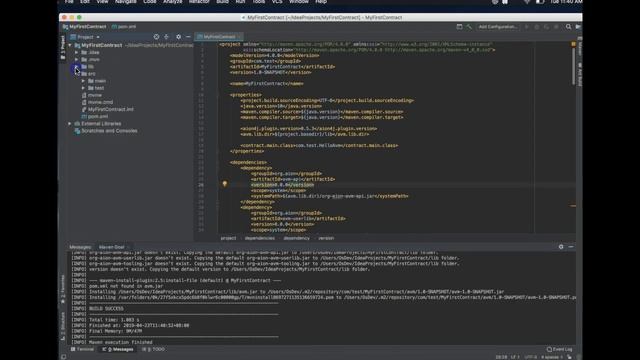640x360 pixels.
Task: Click the 'Maven execution finished' output line
Action: (x=120, y=342)
